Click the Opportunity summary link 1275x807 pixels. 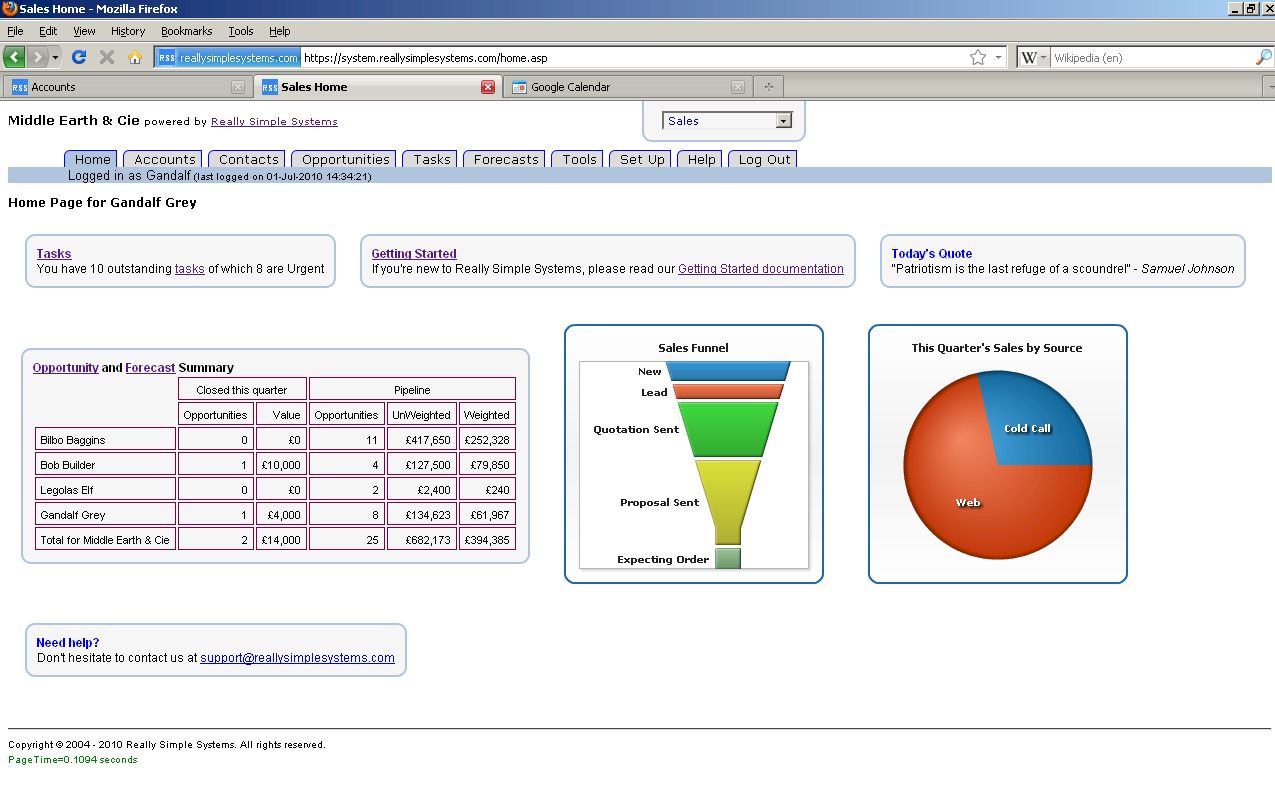(x=66, y=368)
